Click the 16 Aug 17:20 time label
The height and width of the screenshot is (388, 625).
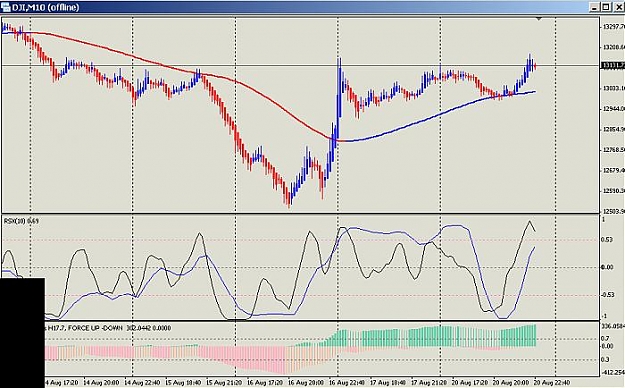tap(265, 382)
